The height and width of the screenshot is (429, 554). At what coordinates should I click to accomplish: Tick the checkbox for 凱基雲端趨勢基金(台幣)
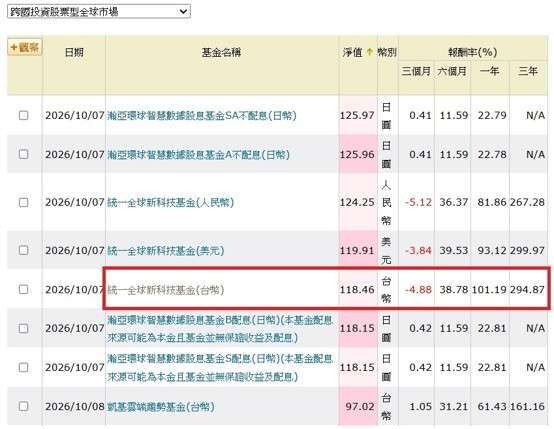24,406
